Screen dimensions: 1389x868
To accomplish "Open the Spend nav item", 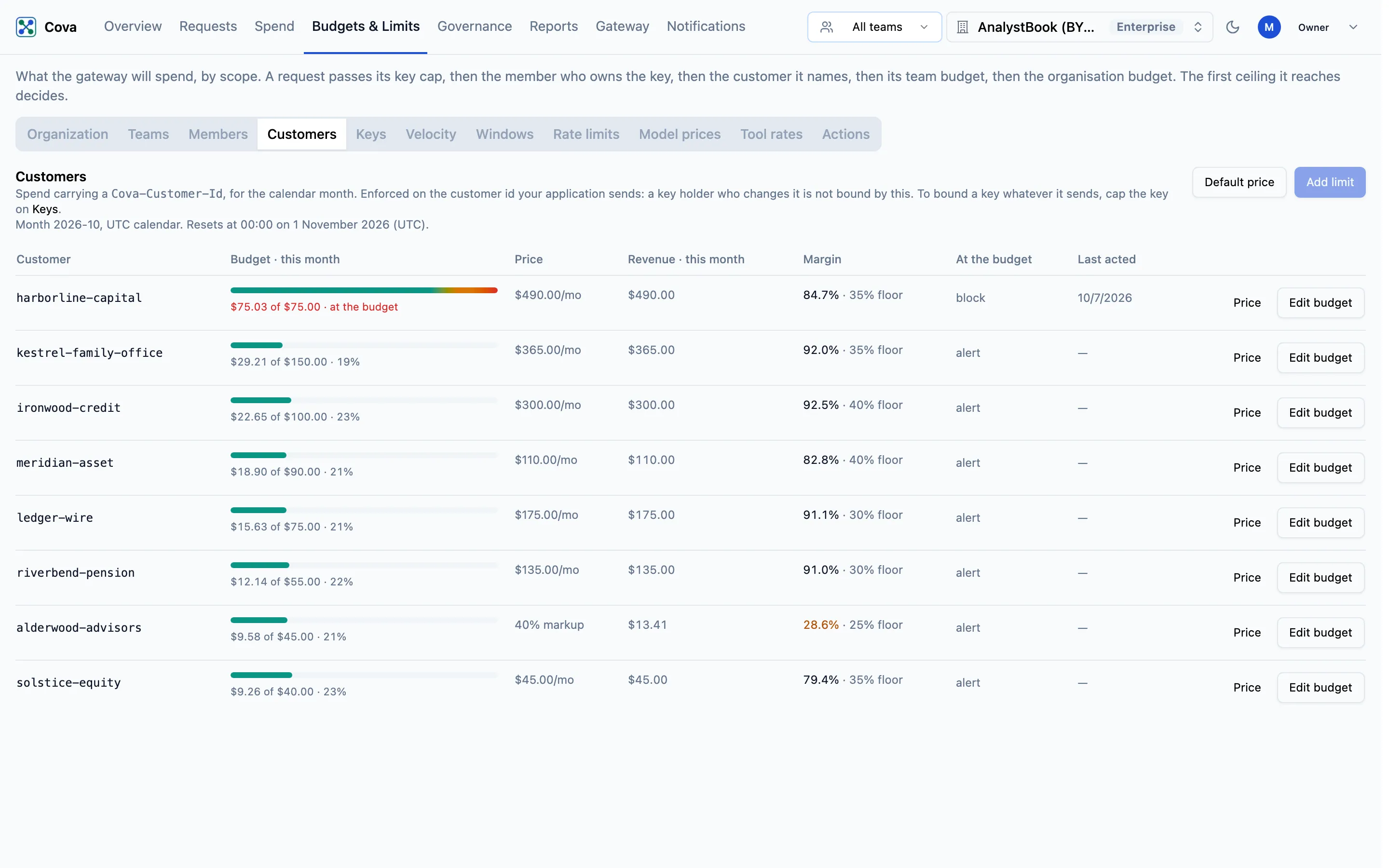I will [x=274, y=27].
